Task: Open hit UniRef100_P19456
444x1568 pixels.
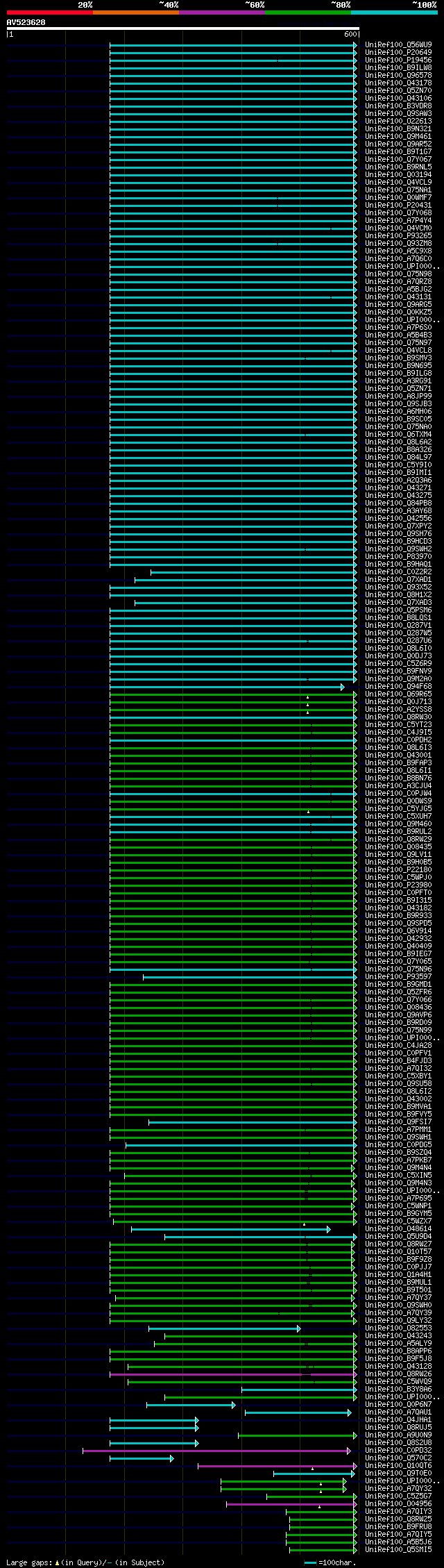Action: click(x=398, y=60)
